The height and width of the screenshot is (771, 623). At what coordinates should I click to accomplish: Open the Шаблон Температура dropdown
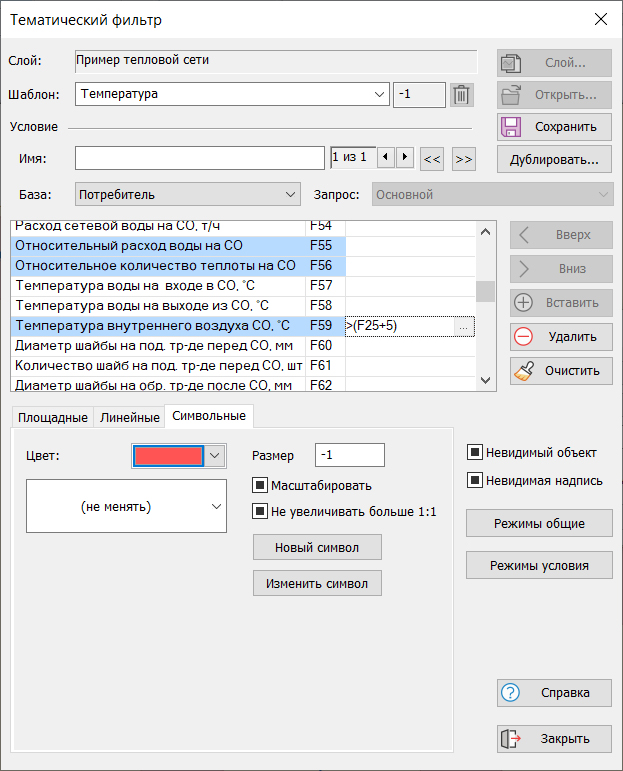[x=379, y=95]
